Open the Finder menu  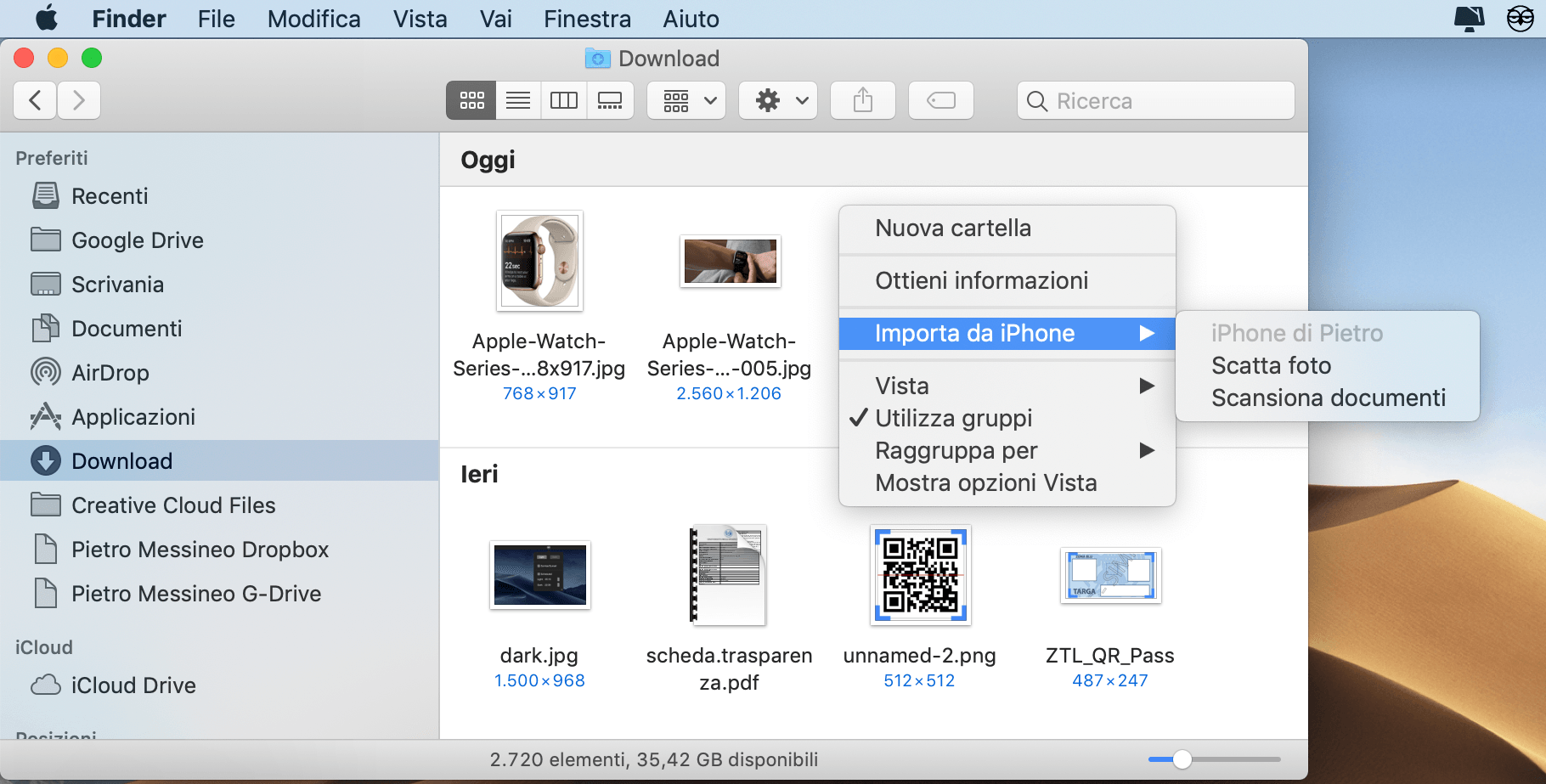(129, 19)
